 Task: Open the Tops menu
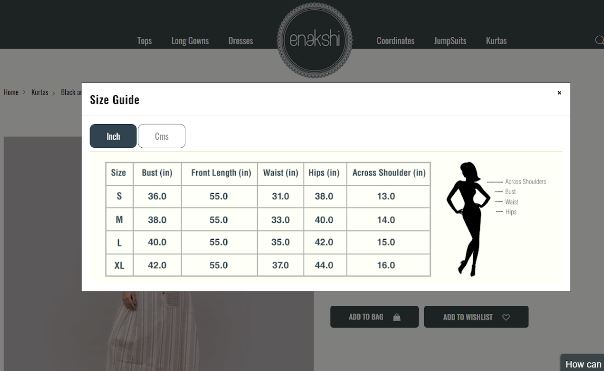coord(144,40)
